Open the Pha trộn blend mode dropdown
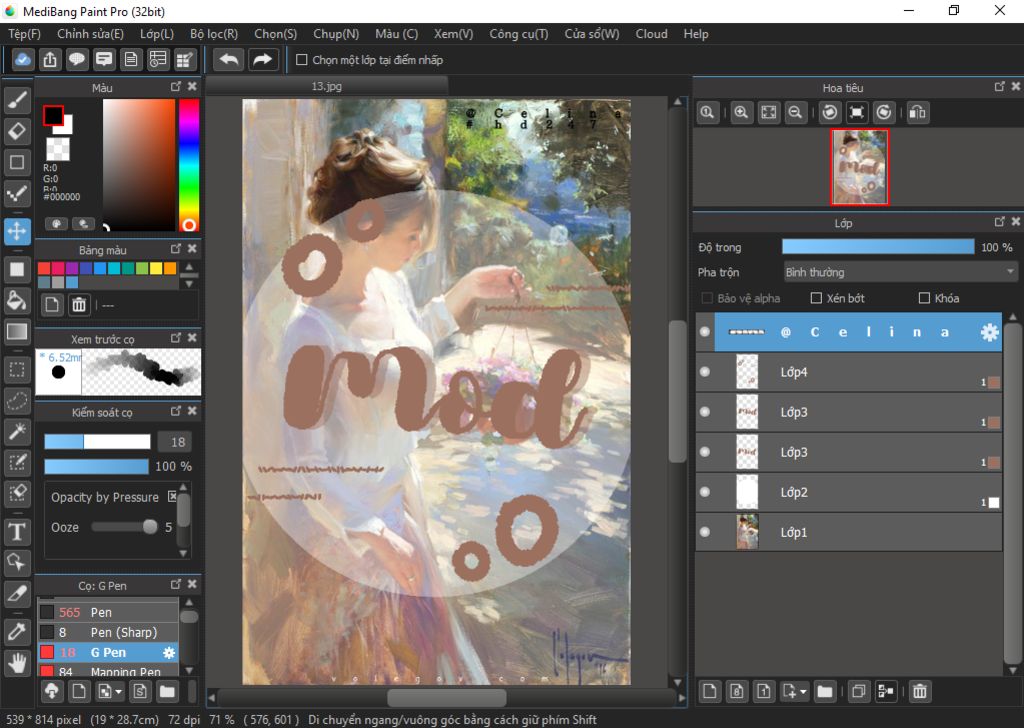 pos(900,272)
